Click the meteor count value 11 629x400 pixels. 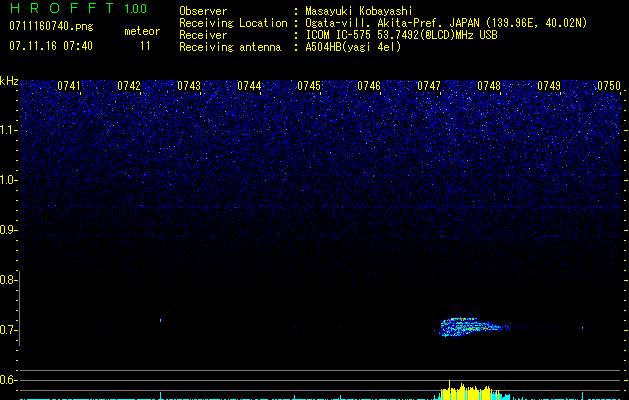point(145,46)
